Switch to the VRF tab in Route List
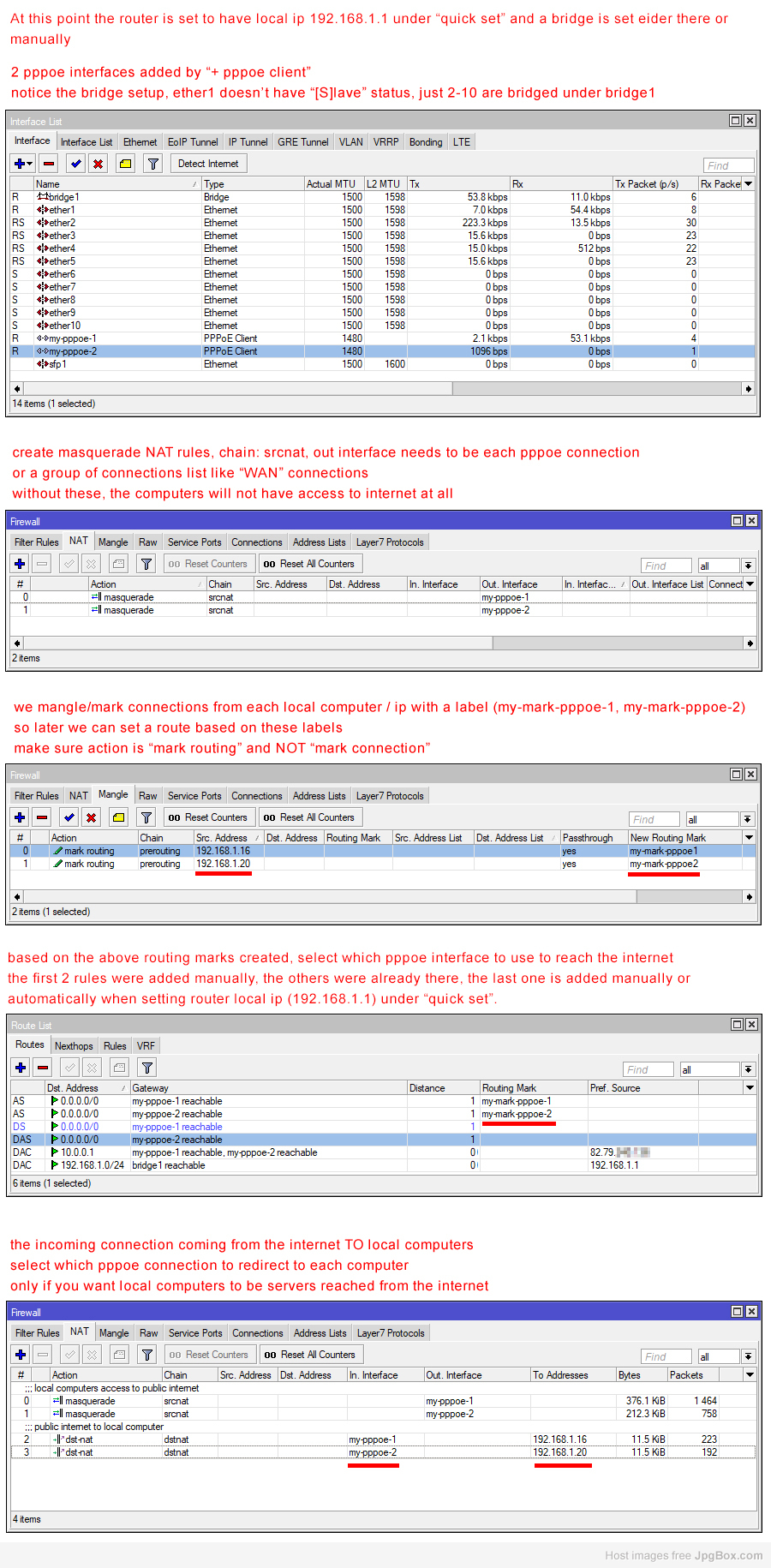 point(146,1046)
